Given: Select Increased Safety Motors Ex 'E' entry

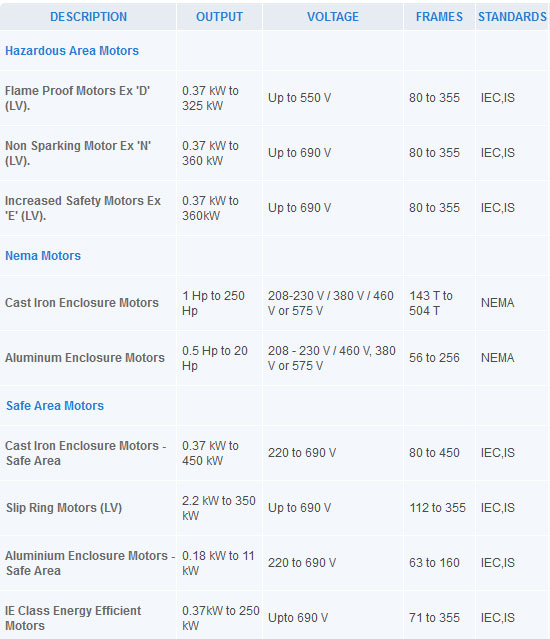Looking at the screenshot, I should [83, 208].
